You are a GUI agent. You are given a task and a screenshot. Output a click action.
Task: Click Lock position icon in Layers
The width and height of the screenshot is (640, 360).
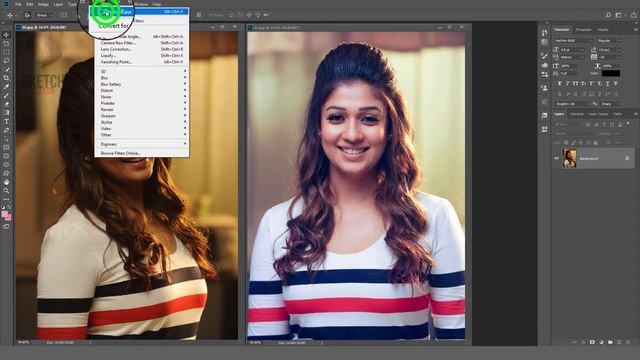(581, 142)
